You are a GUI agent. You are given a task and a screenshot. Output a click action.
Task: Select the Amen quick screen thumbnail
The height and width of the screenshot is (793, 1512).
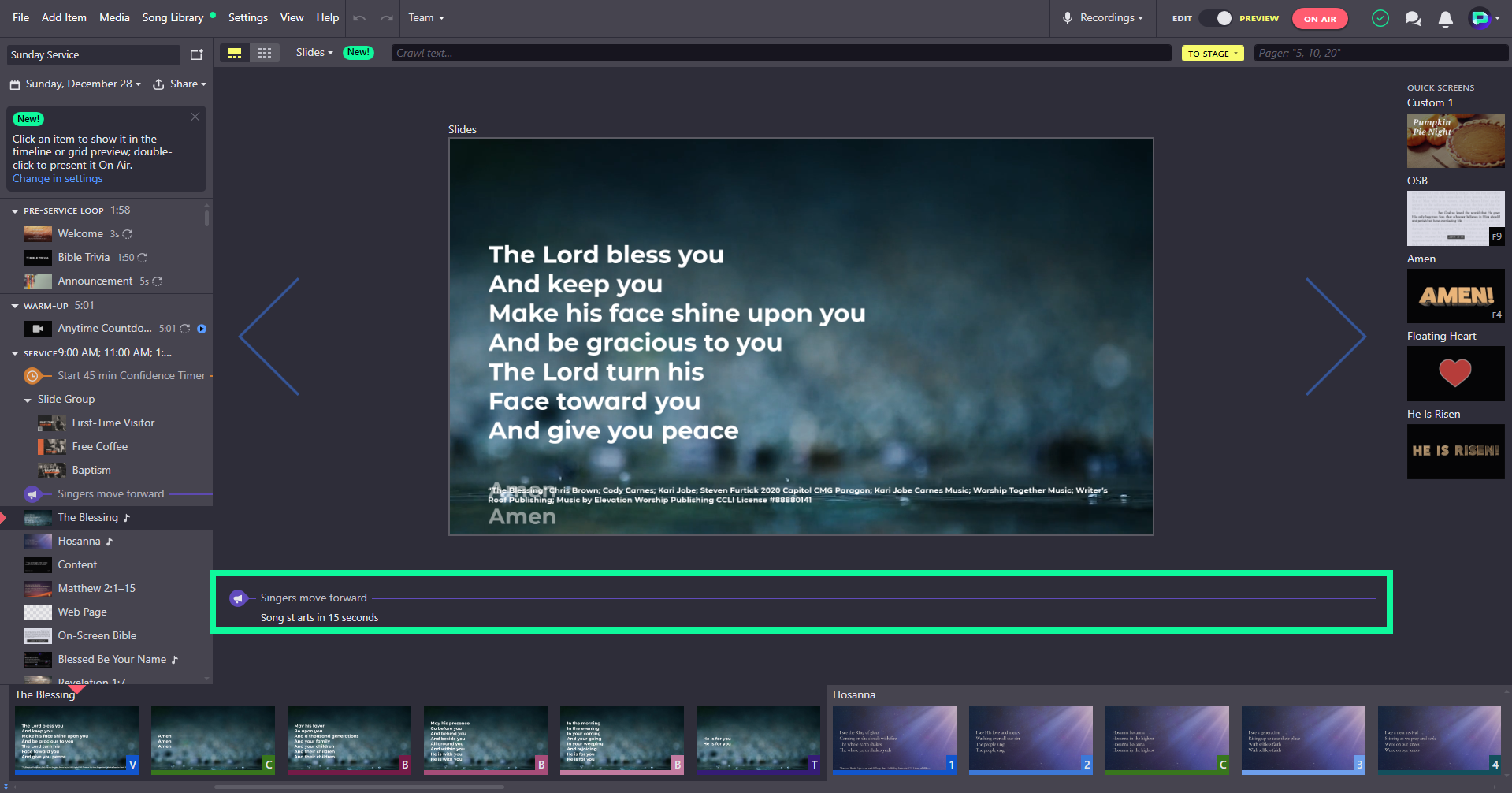coord(1455,296)
